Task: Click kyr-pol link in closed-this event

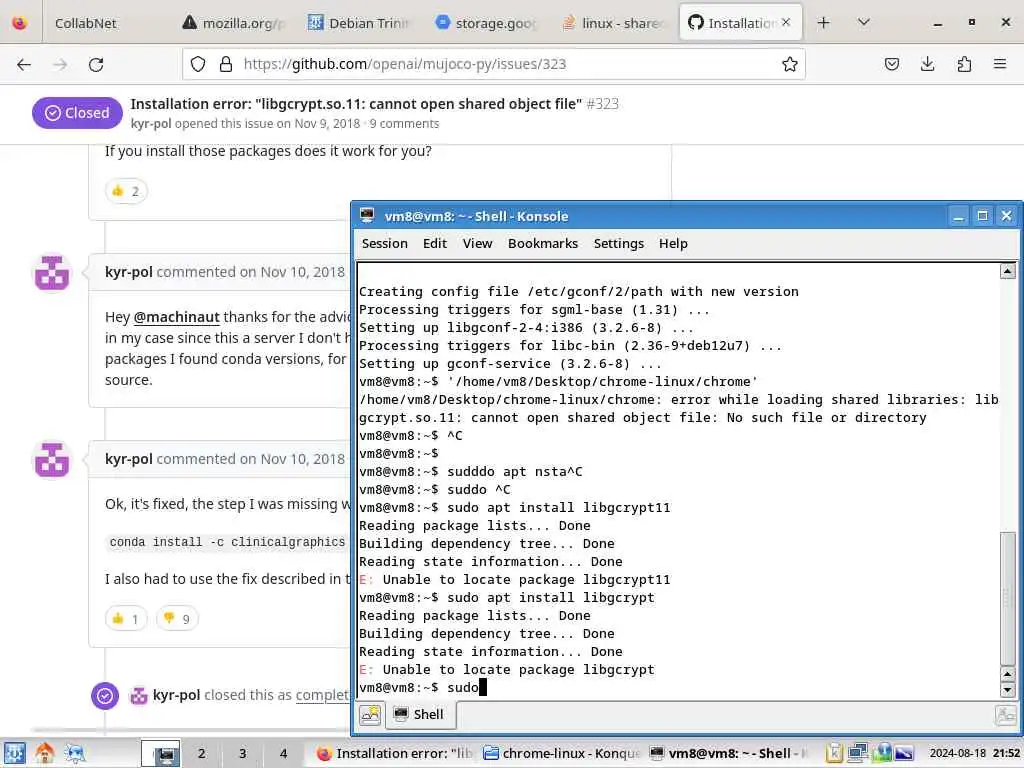Action: 176,695
